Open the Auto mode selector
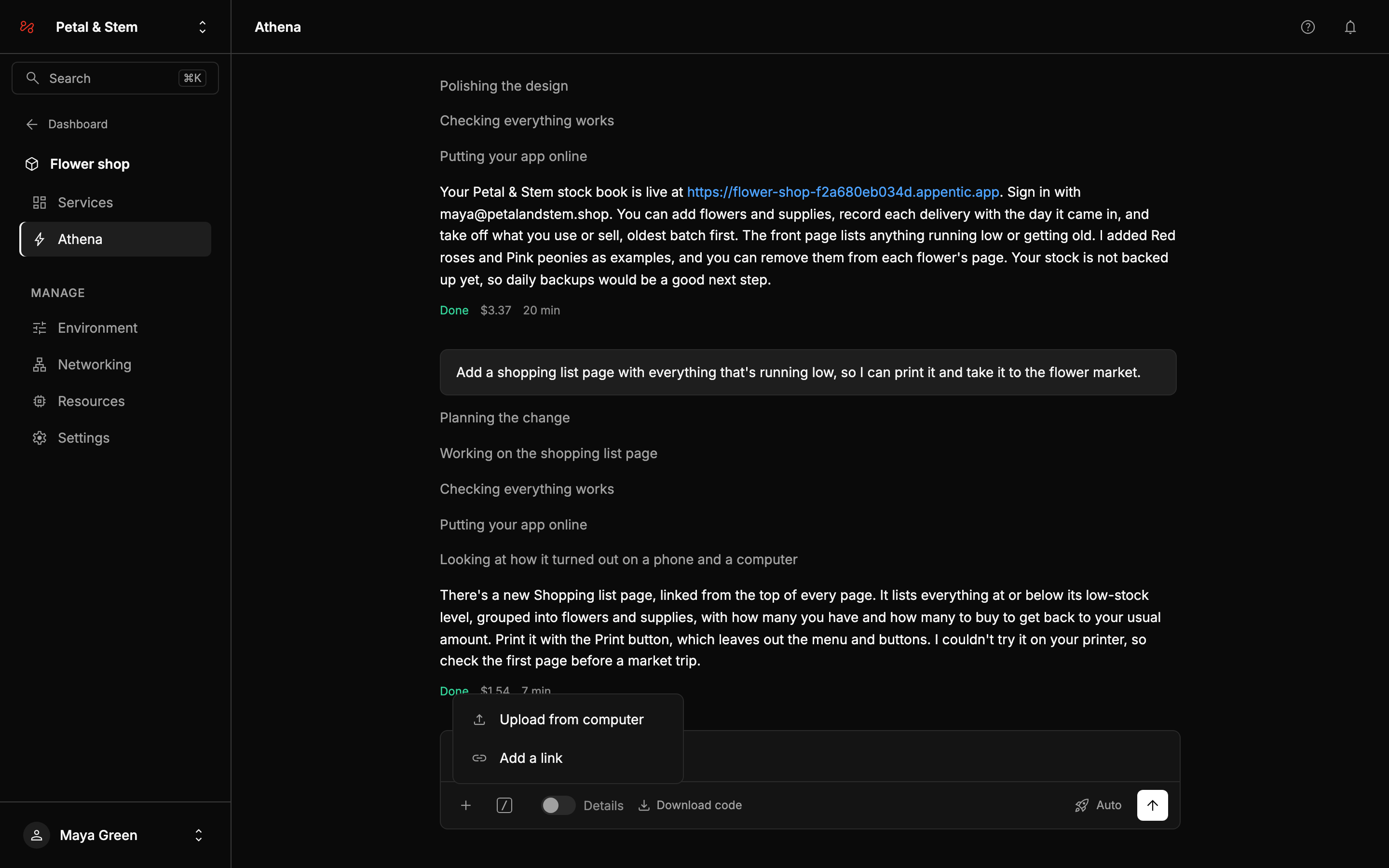 click(x=1098, y=805)
